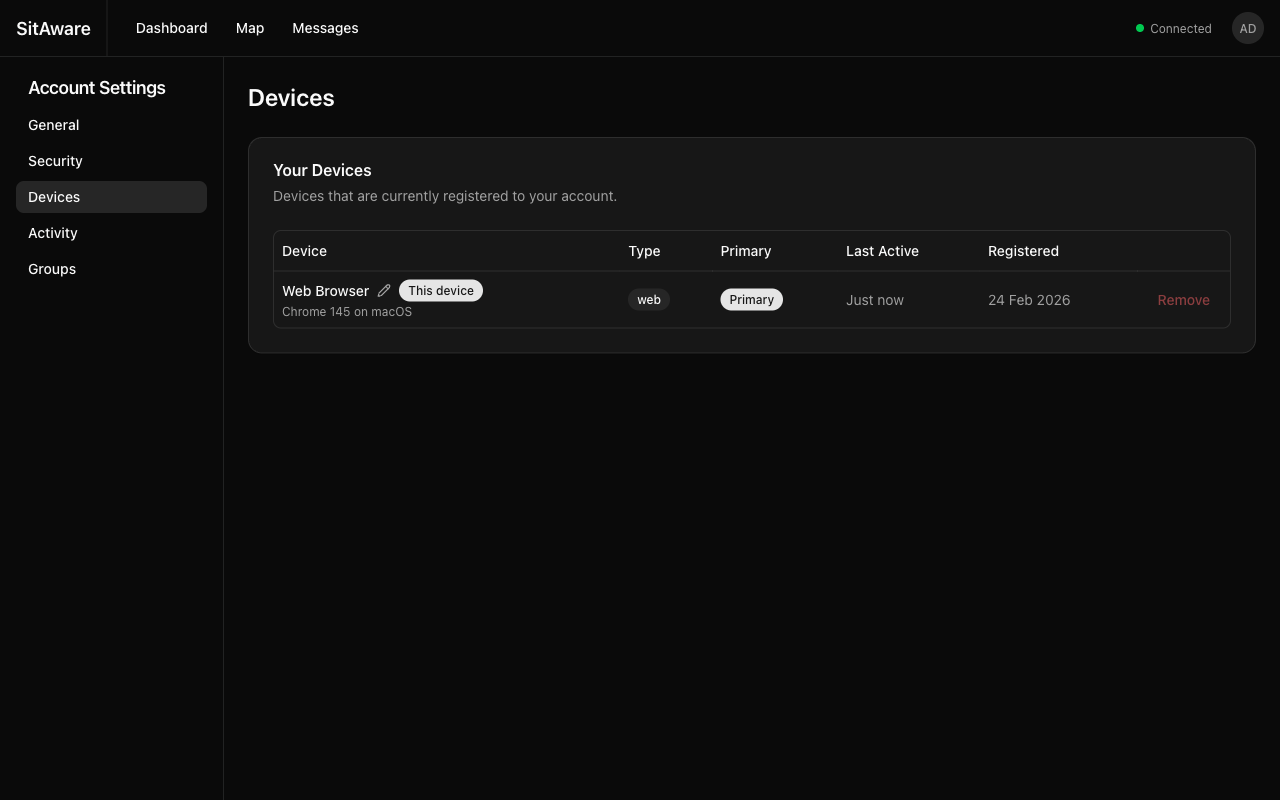Click the Registered column header

pos(1023,251)
